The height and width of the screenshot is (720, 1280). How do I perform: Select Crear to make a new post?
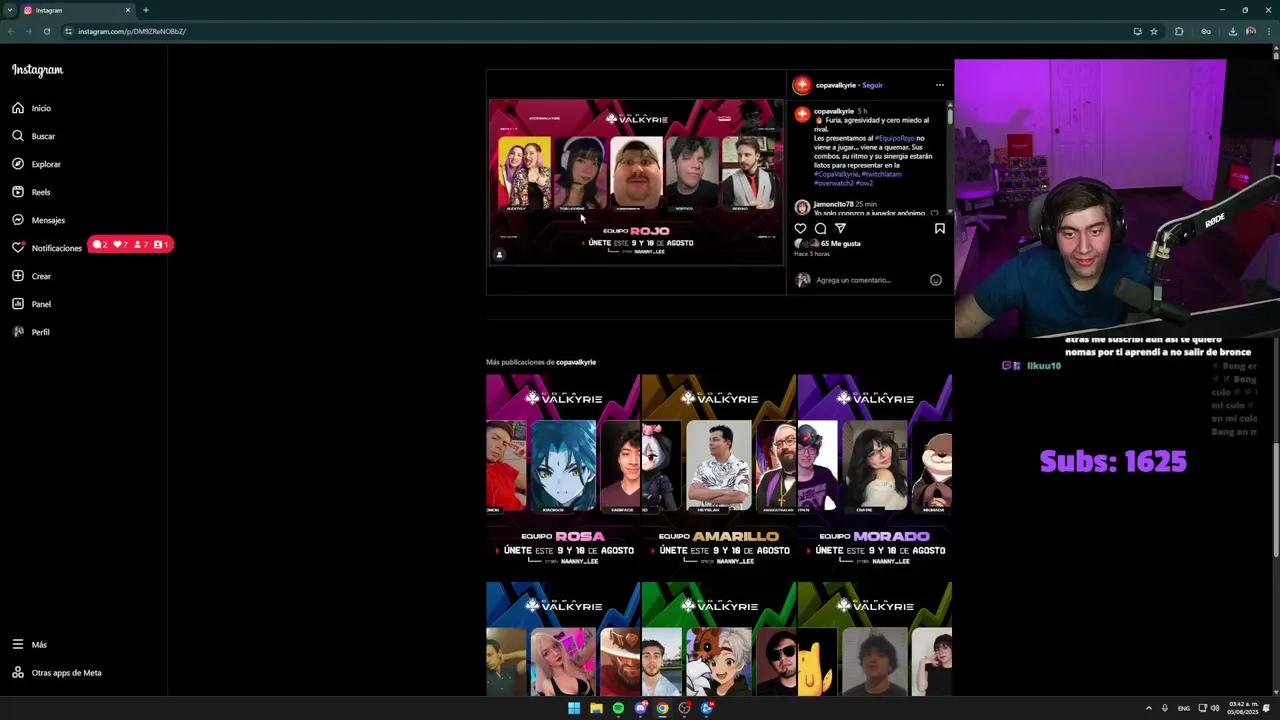tap(31, 276)
